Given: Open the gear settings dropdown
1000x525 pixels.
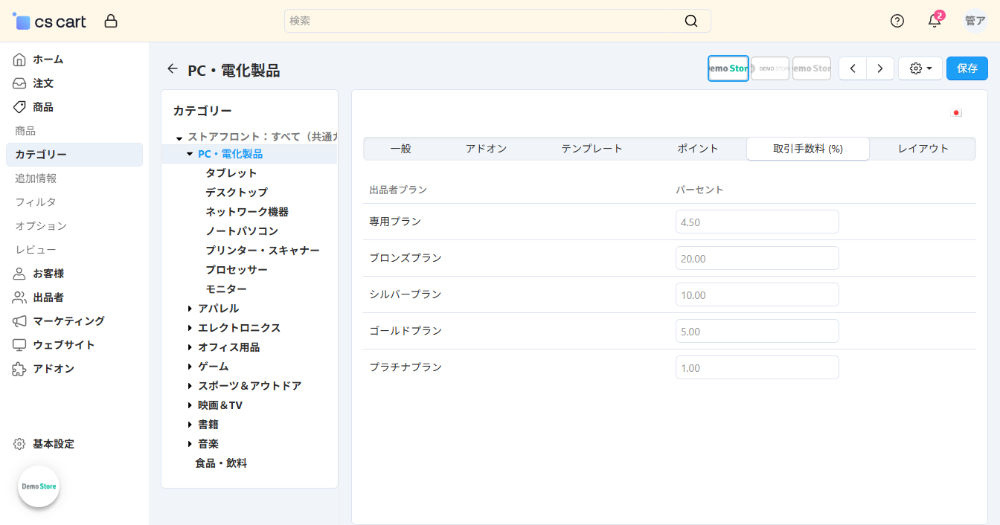Looking at the screenshot, I should pos(920,68).
